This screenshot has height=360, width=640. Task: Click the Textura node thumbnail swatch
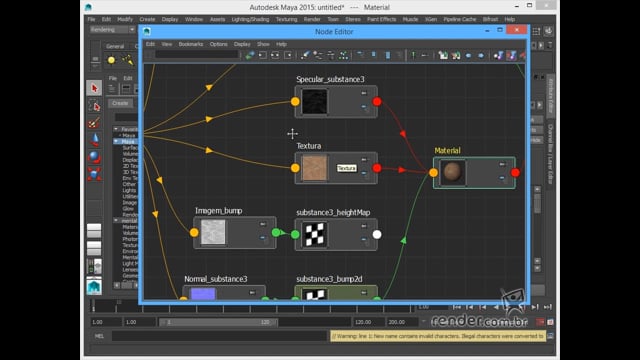[314, 168]
